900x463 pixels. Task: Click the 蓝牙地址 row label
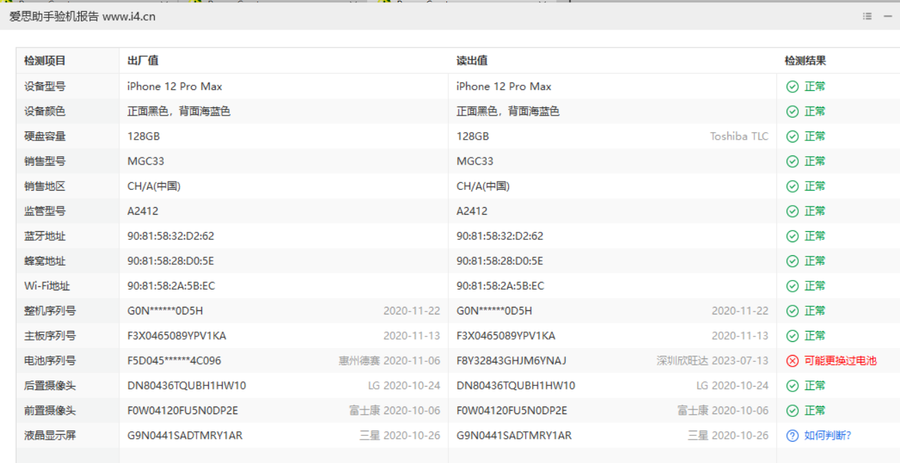(x=45, y=236)
